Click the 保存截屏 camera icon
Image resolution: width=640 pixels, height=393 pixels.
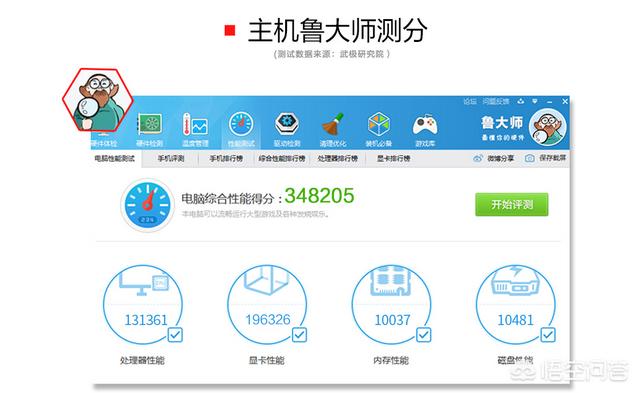(529, 158)
